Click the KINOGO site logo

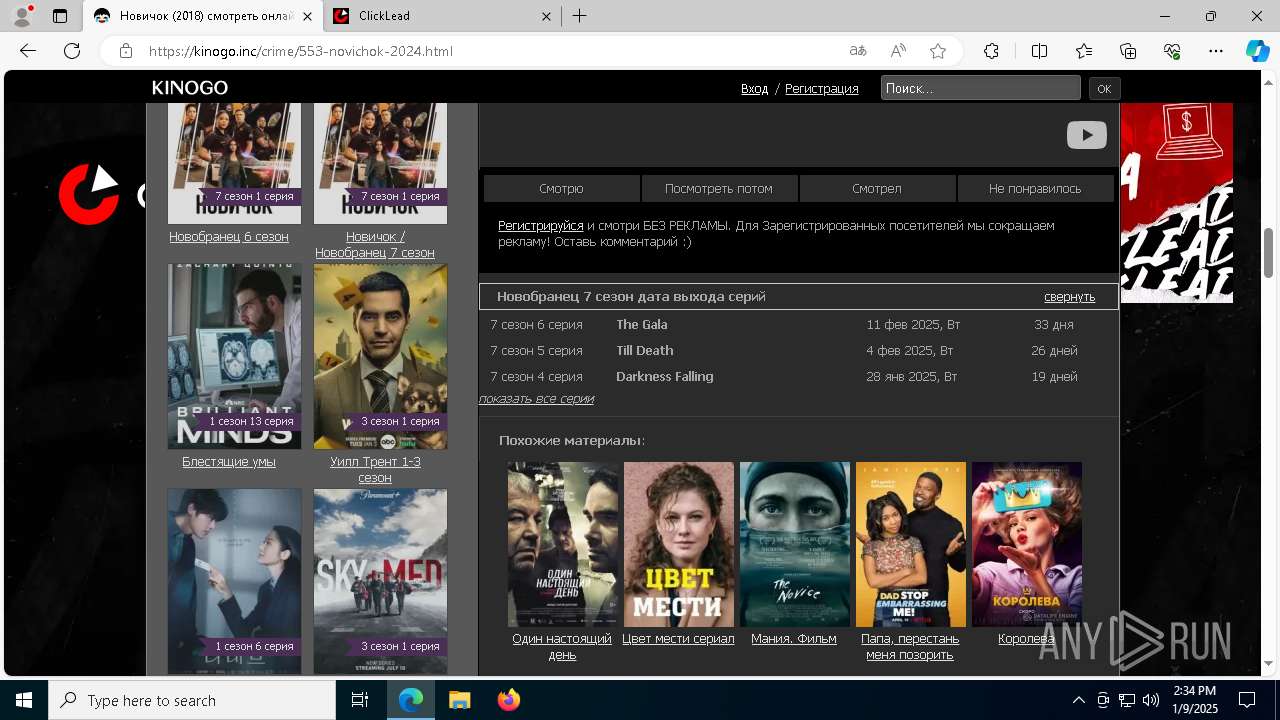190,88
